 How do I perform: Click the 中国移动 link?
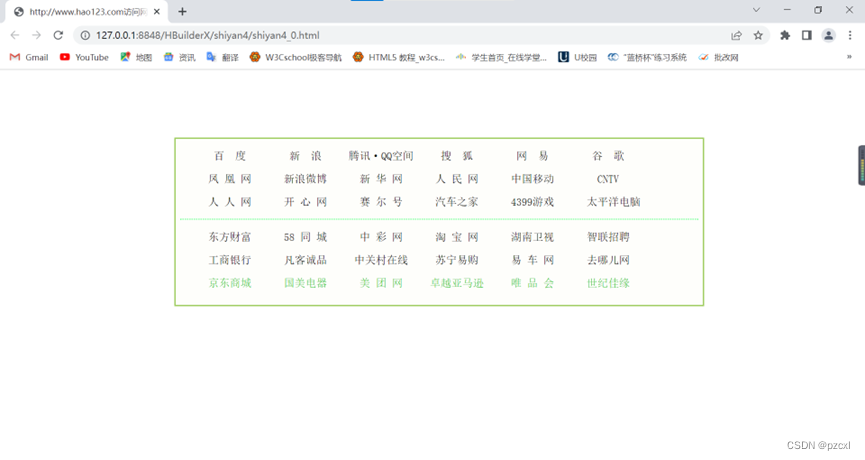(x=532, y=179)
